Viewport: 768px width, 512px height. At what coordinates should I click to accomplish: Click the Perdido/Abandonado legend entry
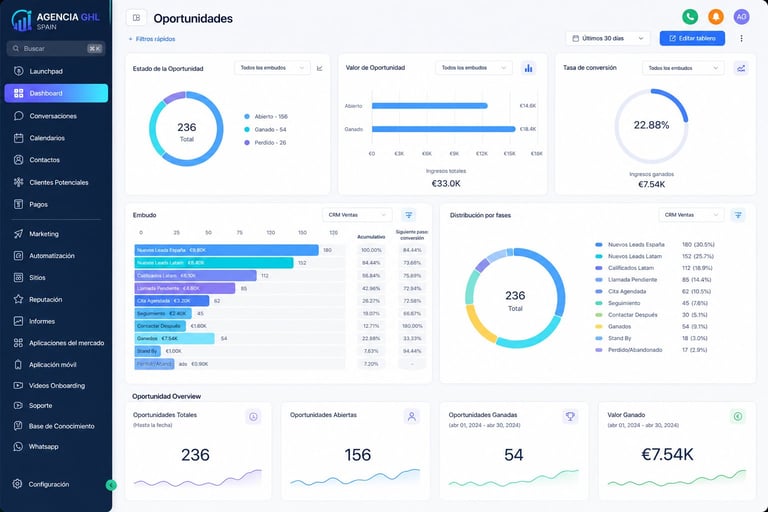pyautogui.click(x=651, y=350)
